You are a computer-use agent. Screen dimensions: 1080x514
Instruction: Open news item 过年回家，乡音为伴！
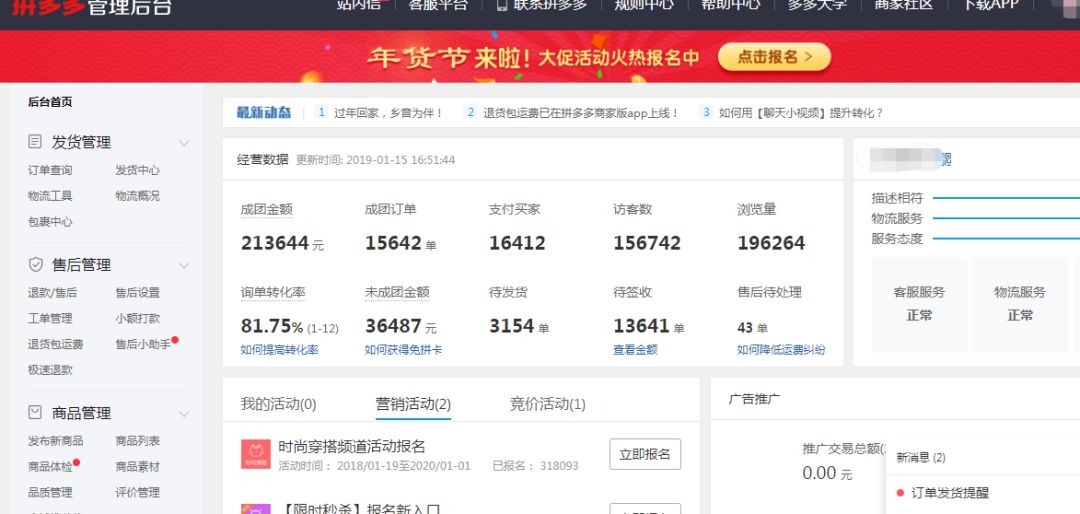point(388,113)
